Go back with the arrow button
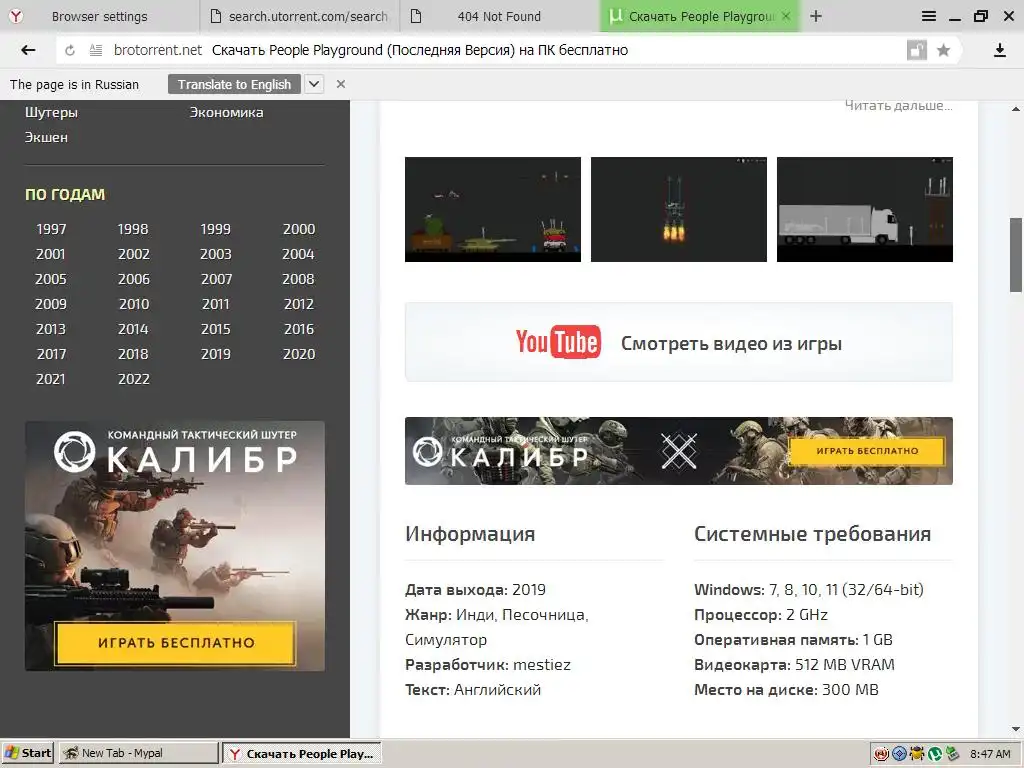Screen dimensions: 1024x768 [28, 50]
